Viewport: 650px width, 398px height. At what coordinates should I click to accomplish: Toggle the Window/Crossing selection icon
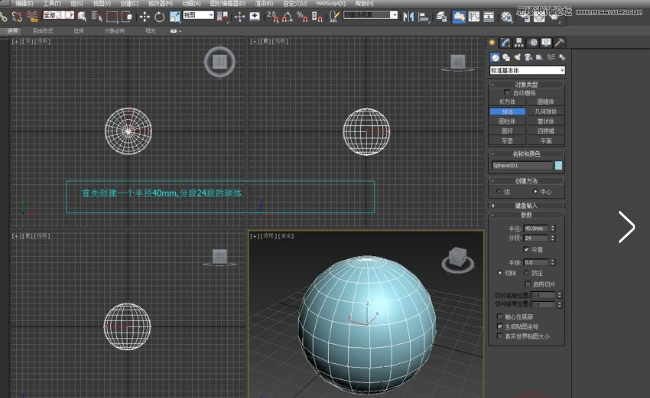click(127, 17)
